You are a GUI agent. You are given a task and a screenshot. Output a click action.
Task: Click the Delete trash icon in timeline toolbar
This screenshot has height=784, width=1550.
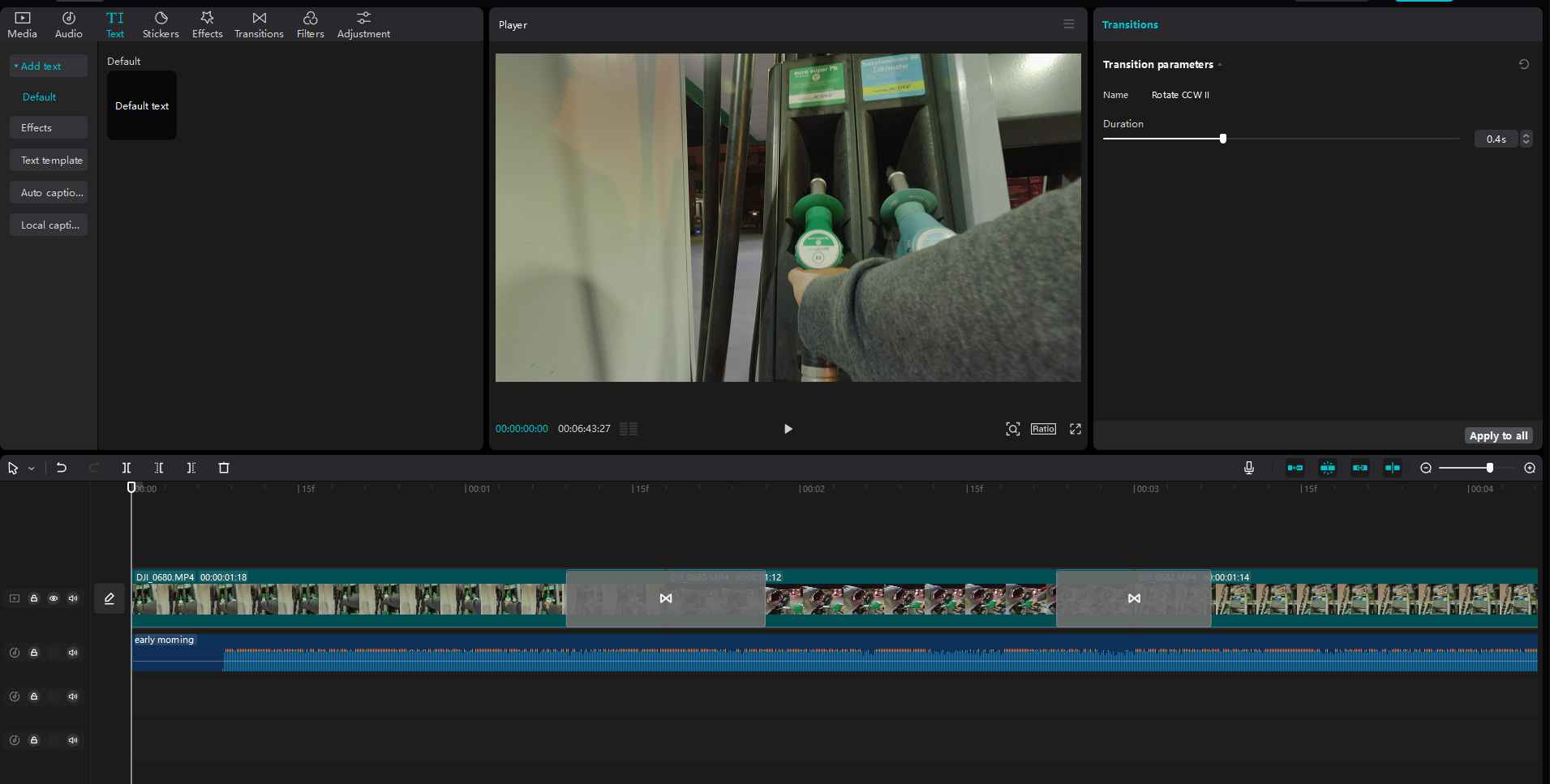224,468
